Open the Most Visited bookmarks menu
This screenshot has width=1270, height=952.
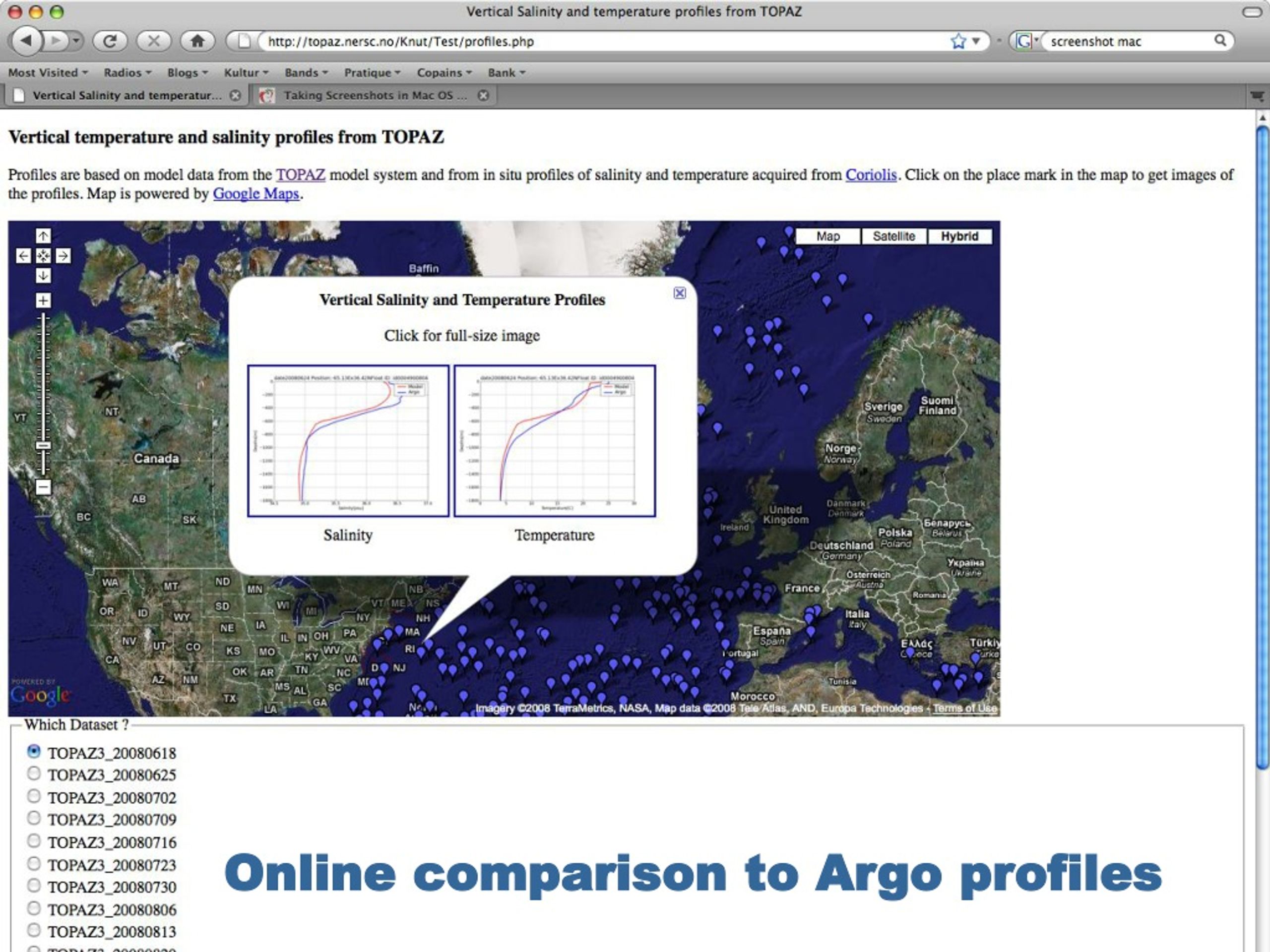click(48, 73)
